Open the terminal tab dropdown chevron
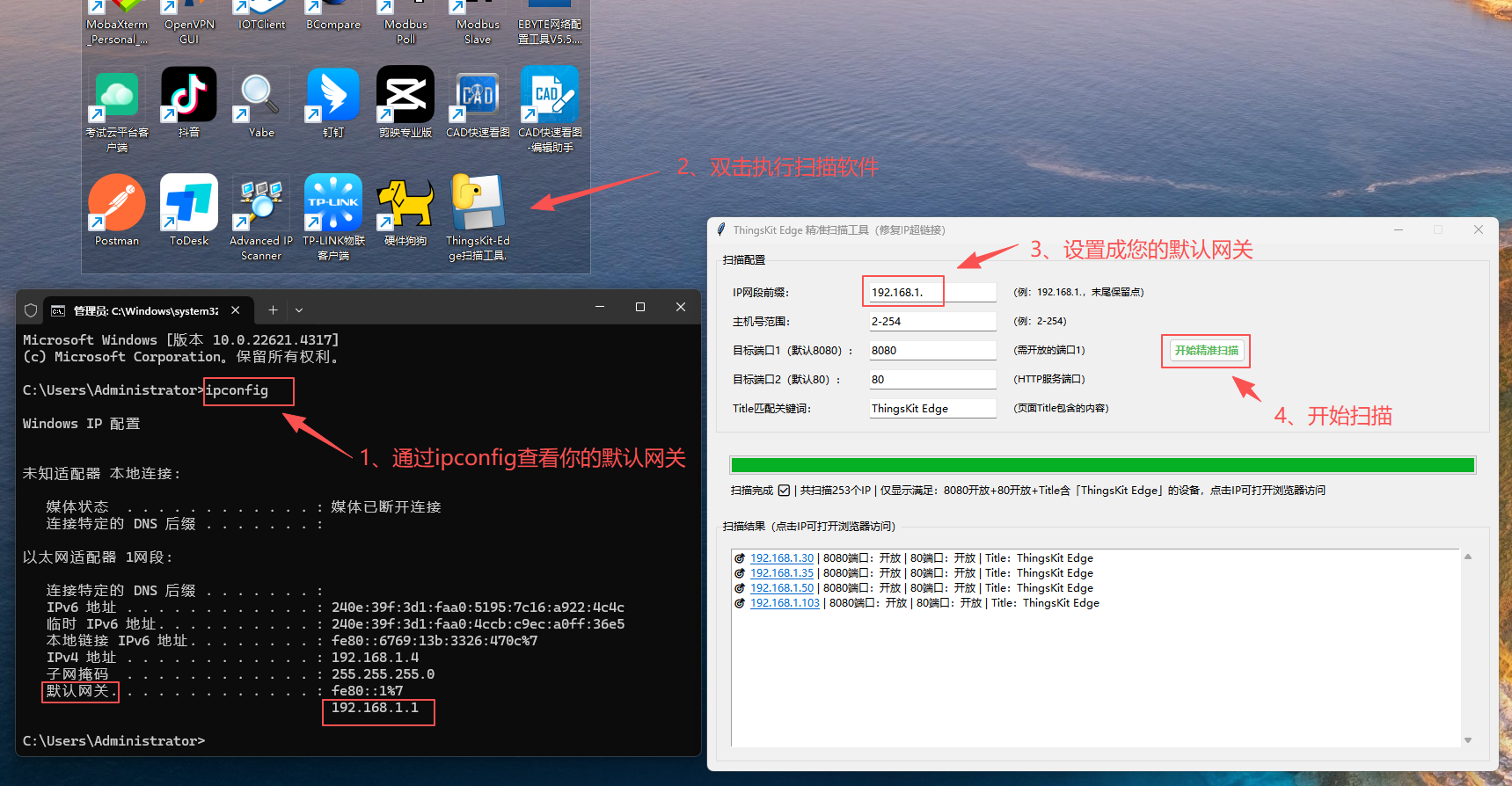The height and width of the screenshot is (786, 1512). tap(299, 310)
